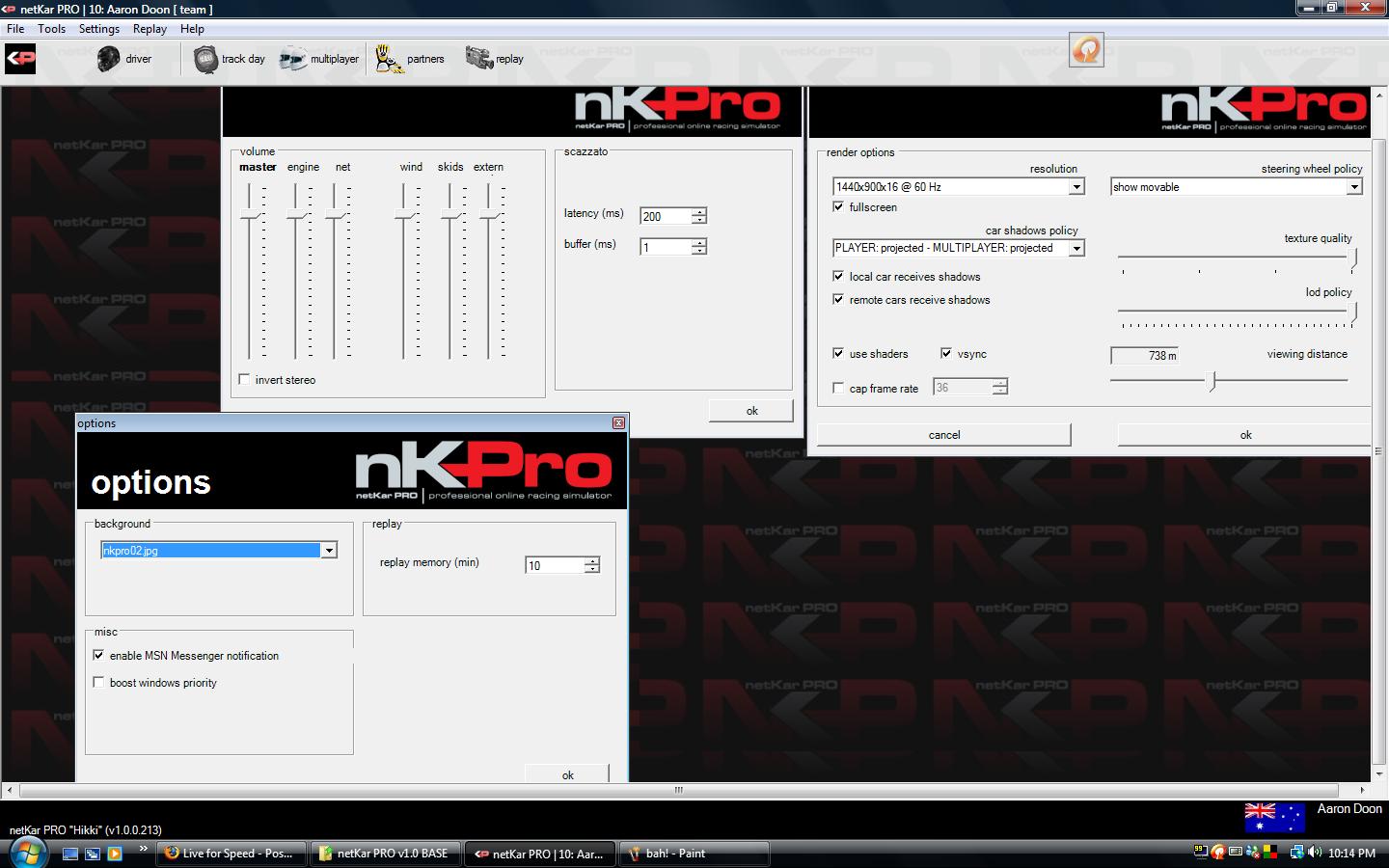Click the latency (ms) input field
The image size is (1389, 868).
667,216
